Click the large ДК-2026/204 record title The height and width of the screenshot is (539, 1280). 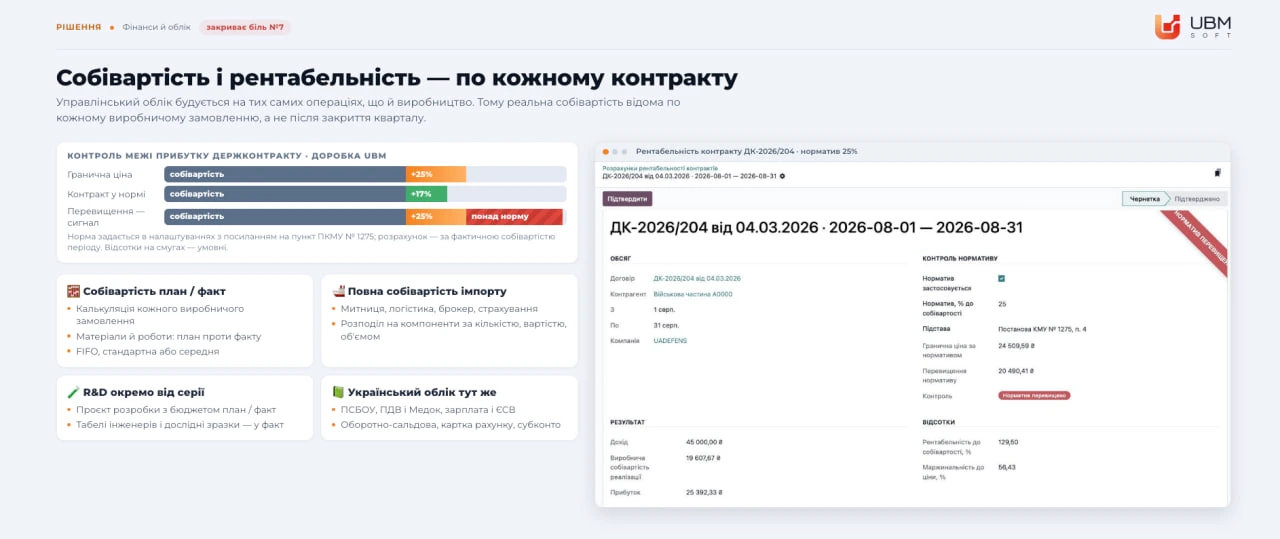pyautogui.click(x=816, y=227)
